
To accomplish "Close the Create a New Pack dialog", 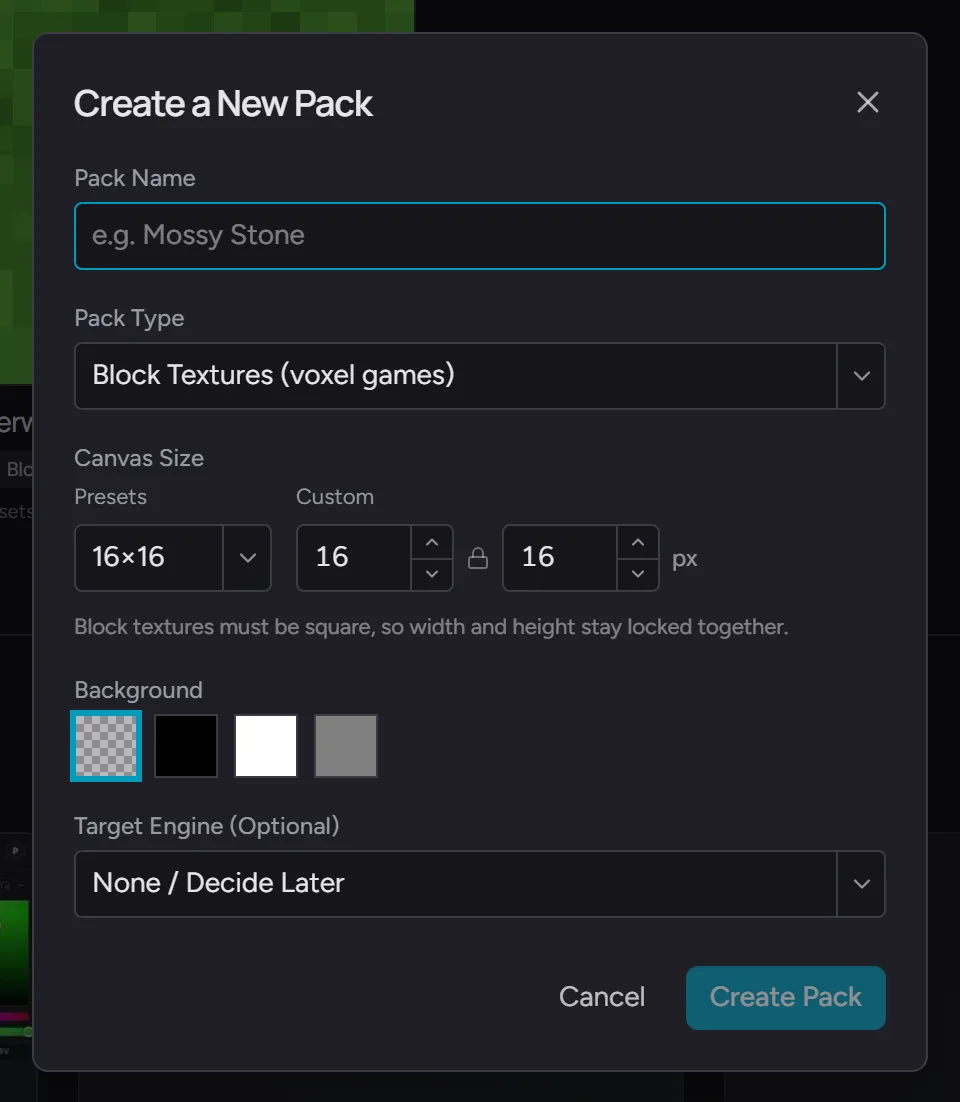I will click(867, 103).
